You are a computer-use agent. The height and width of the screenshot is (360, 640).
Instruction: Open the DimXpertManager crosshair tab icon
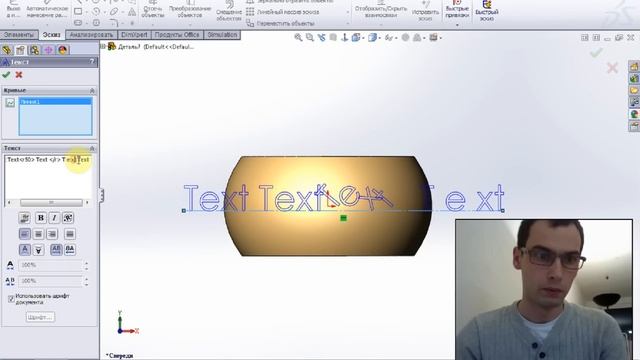pos(48,50)
